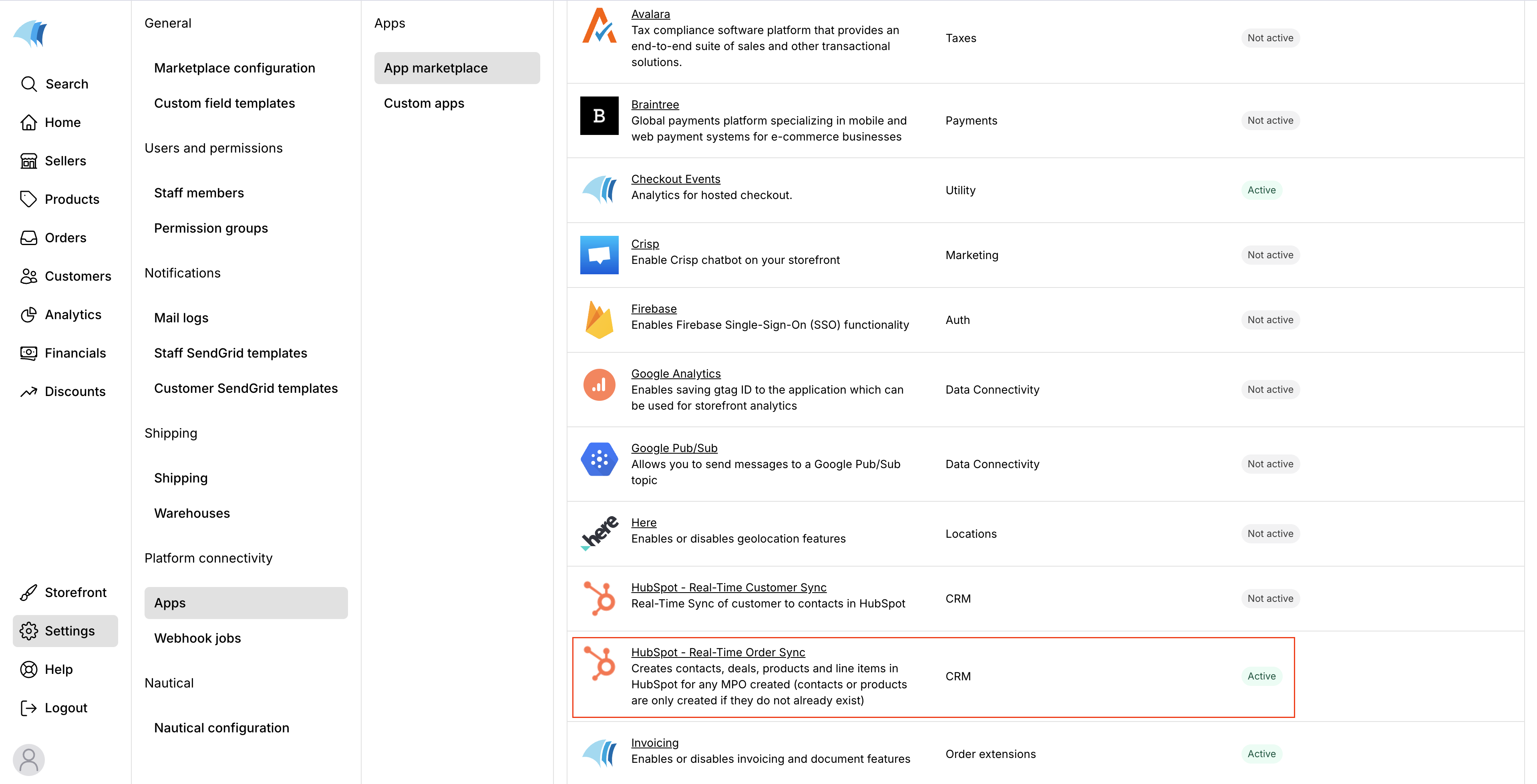Click the Checkout Events sail logo
1537x784 pixels.
(x=599, y=190)
